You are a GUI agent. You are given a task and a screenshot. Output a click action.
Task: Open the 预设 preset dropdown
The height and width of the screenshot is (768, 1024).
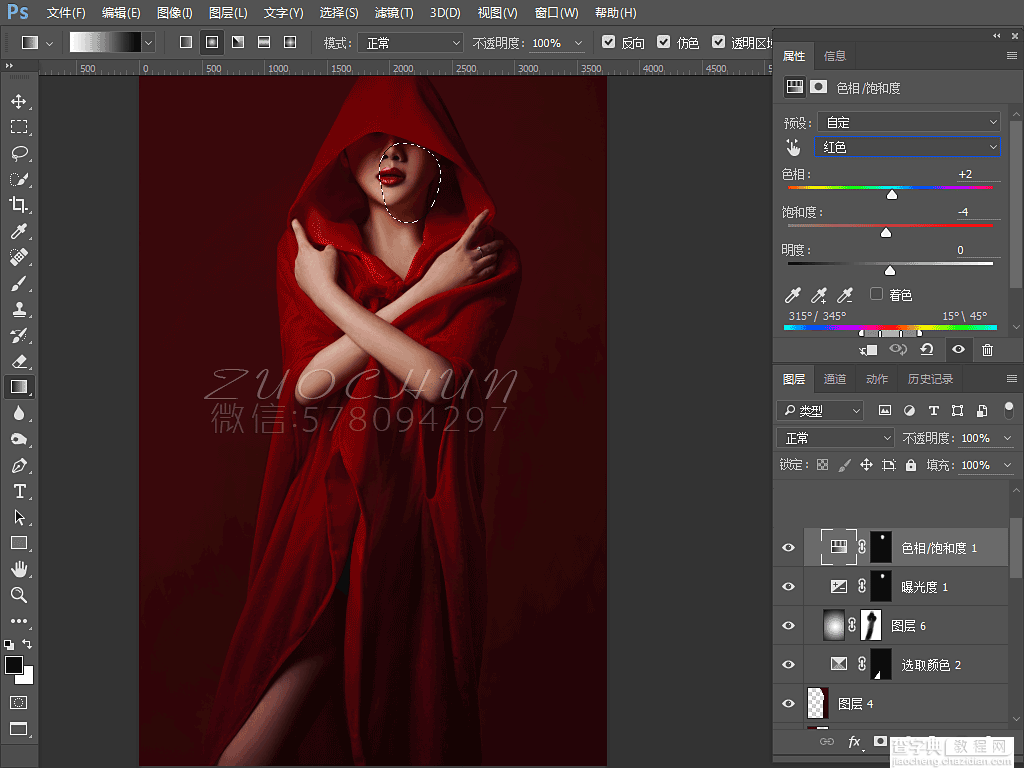pos(909,122)
